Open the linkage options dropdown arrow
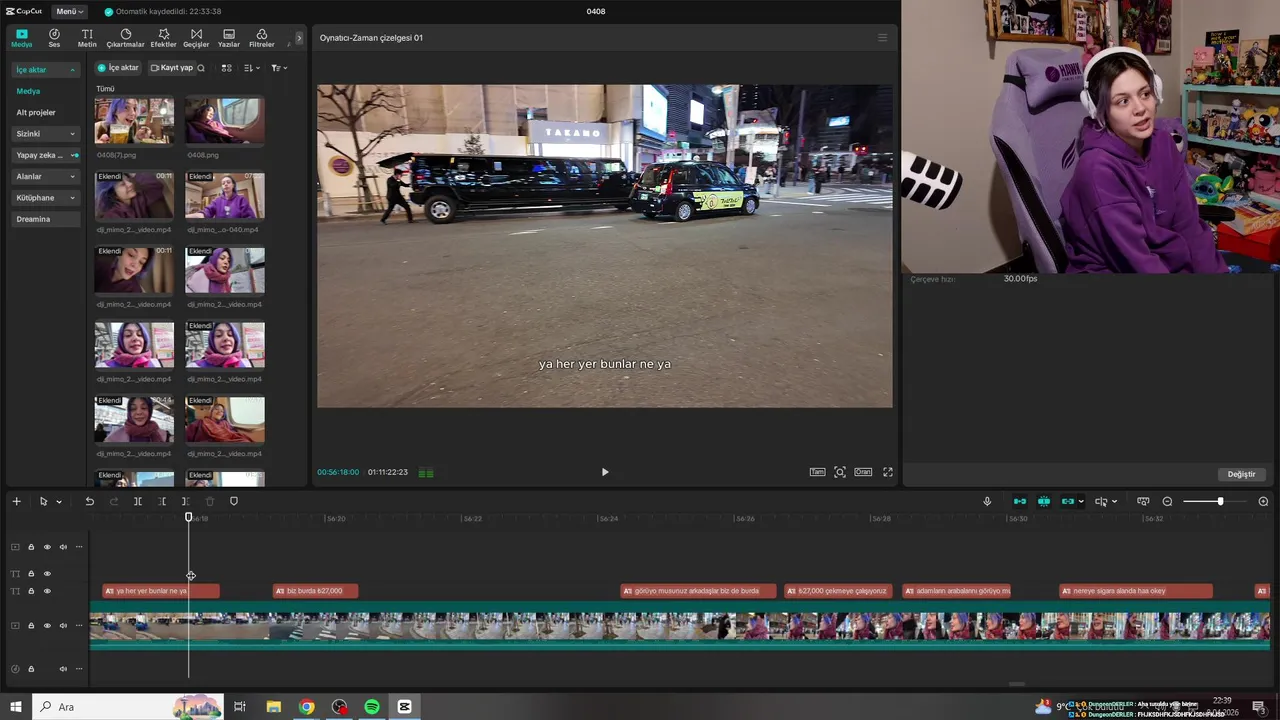 pos(1081,502)
